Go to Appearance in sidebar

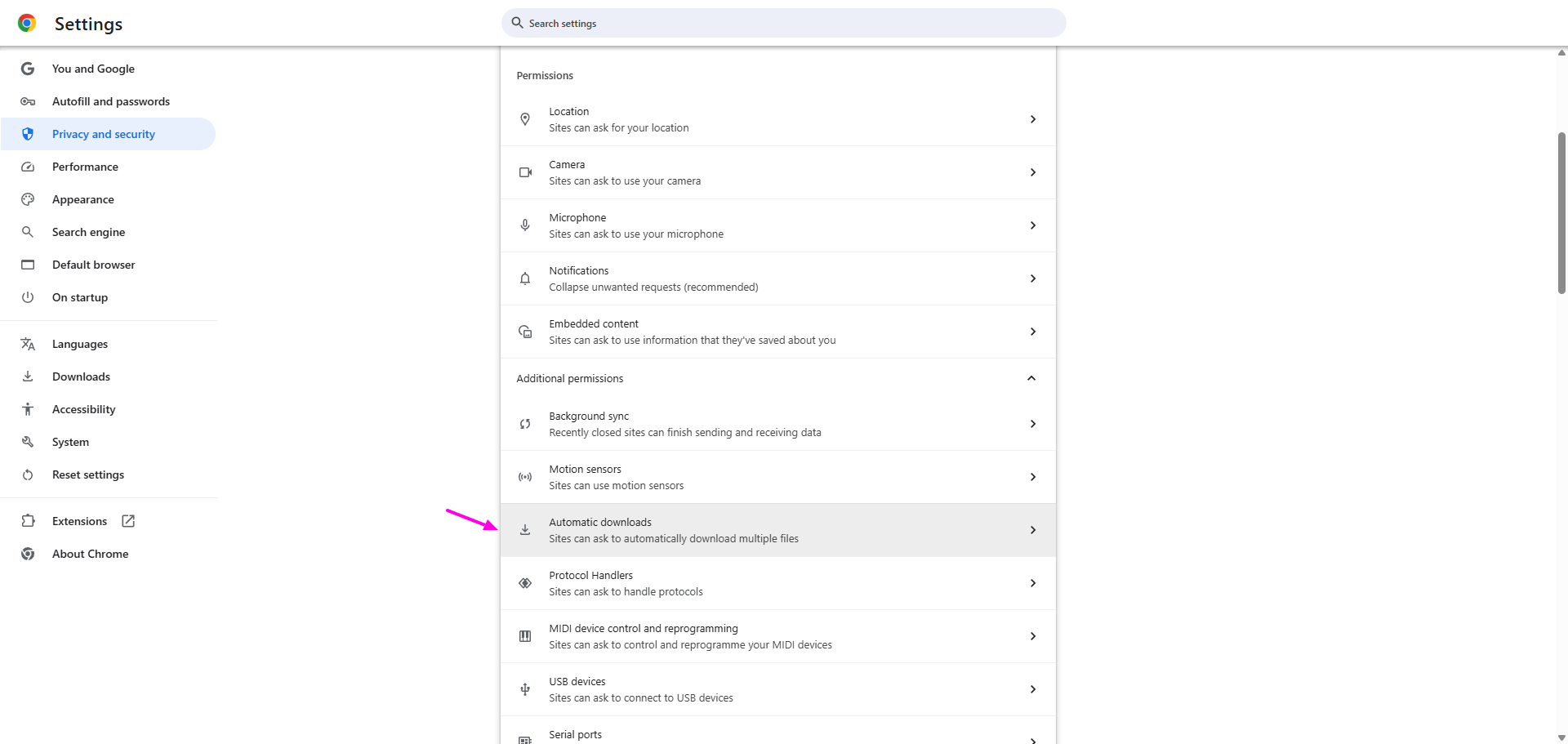pos(82,199)
